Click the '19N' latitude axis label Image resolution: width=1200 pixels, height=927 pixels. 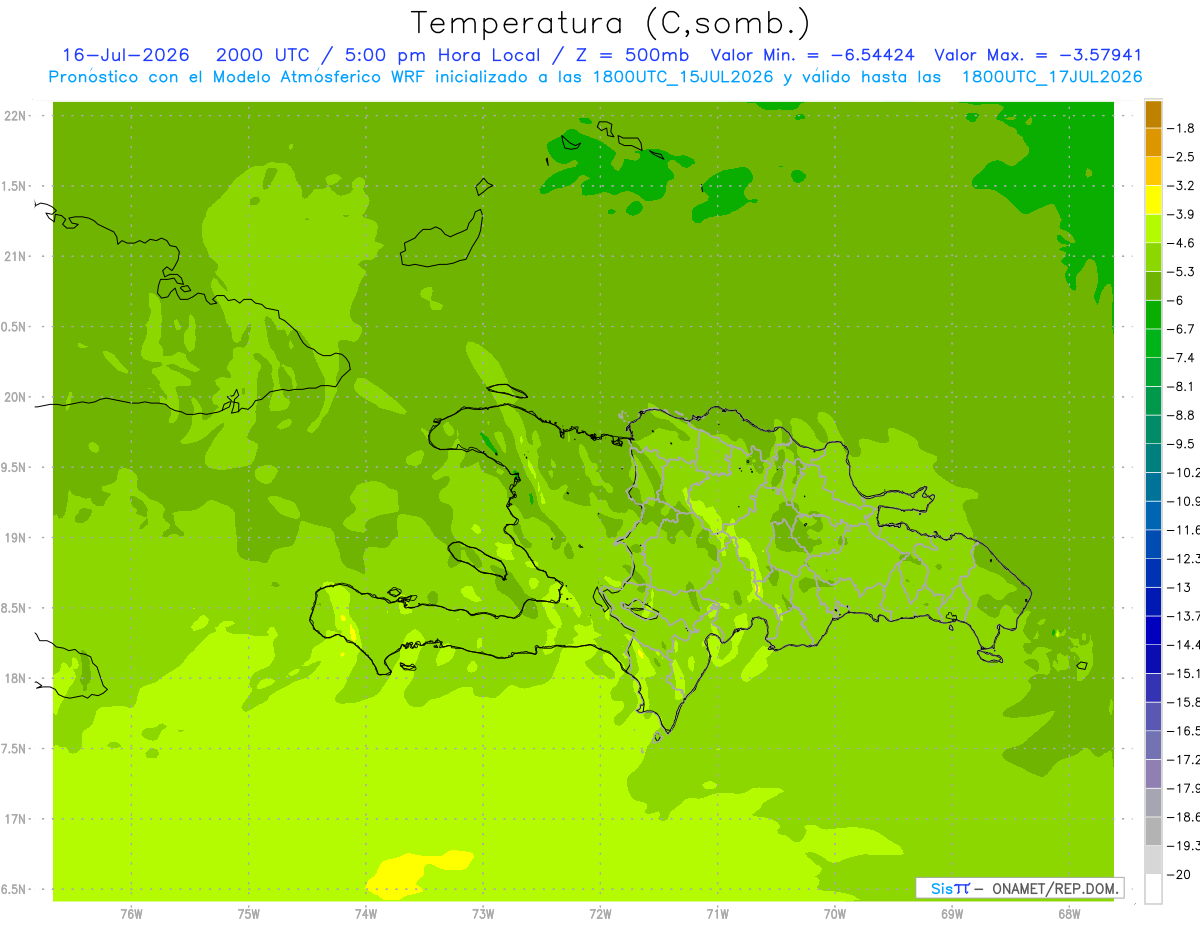[x=14, y=538]
